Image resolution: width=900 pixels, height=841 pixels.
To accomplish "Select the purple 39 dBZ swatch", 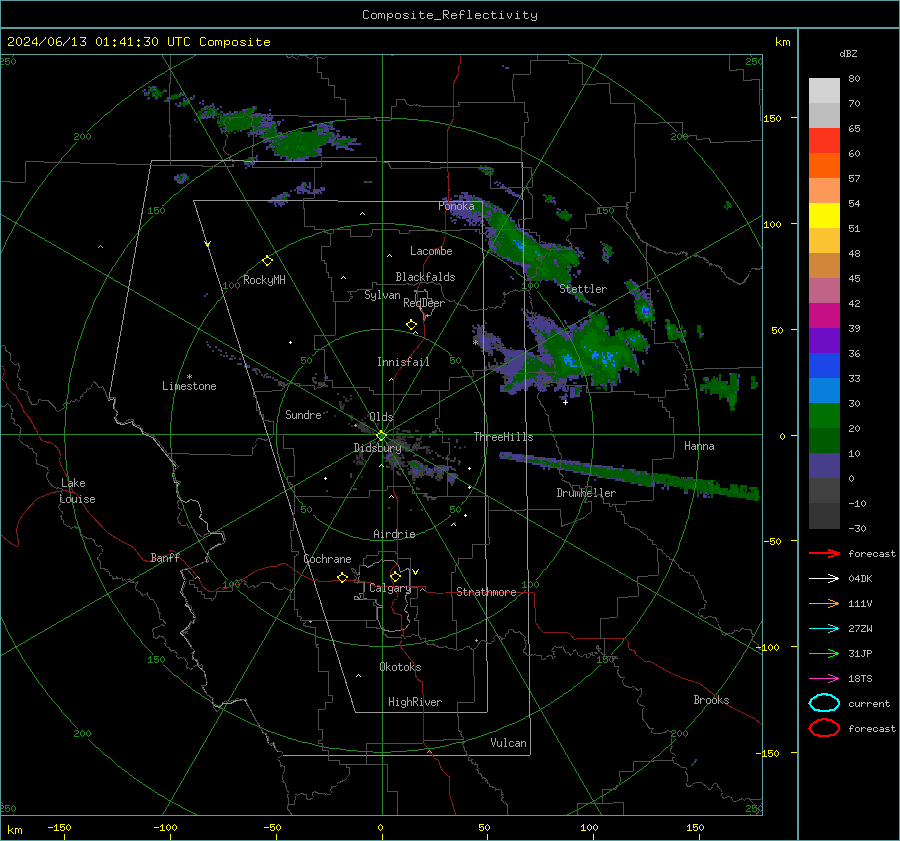I will click(824, 340).
